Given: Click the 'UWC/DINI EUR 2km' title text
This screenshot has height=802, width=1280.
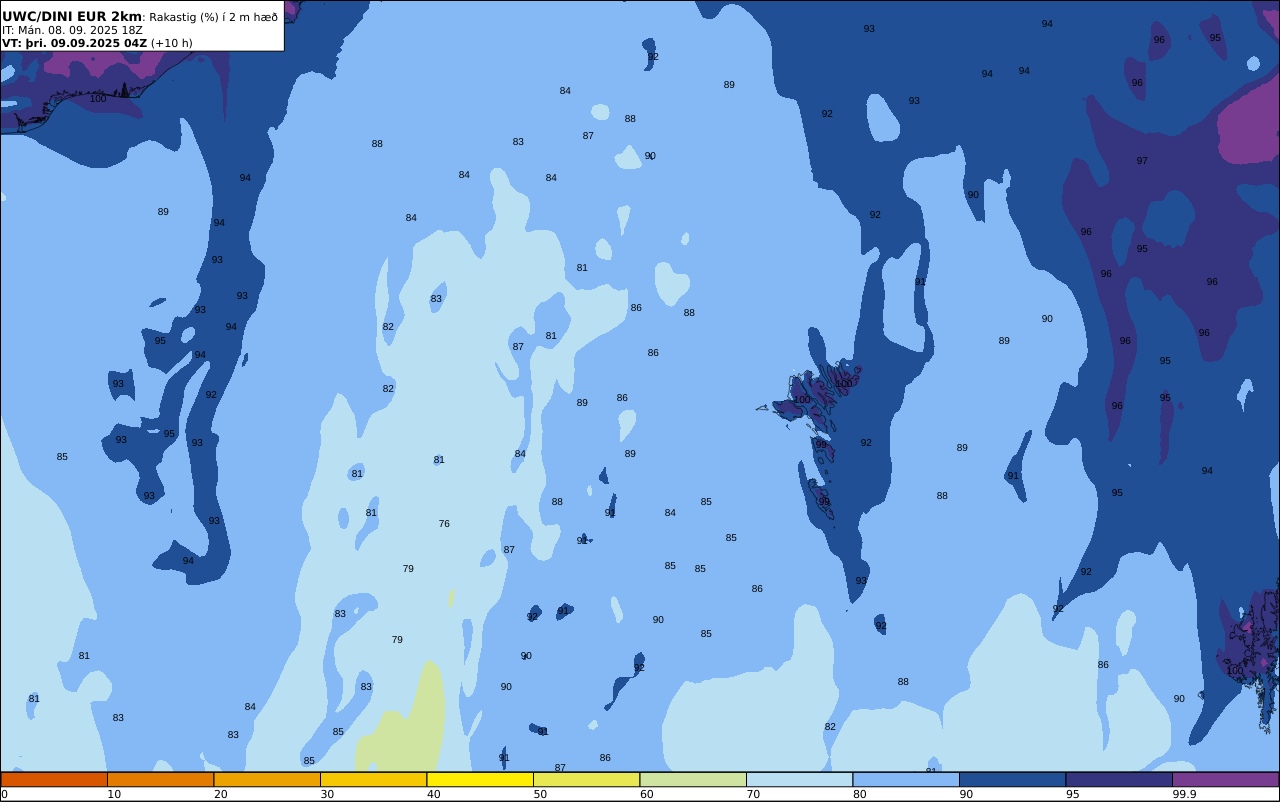Looking at the screenshot, I should pyautogui.click(x=72, y=17).
